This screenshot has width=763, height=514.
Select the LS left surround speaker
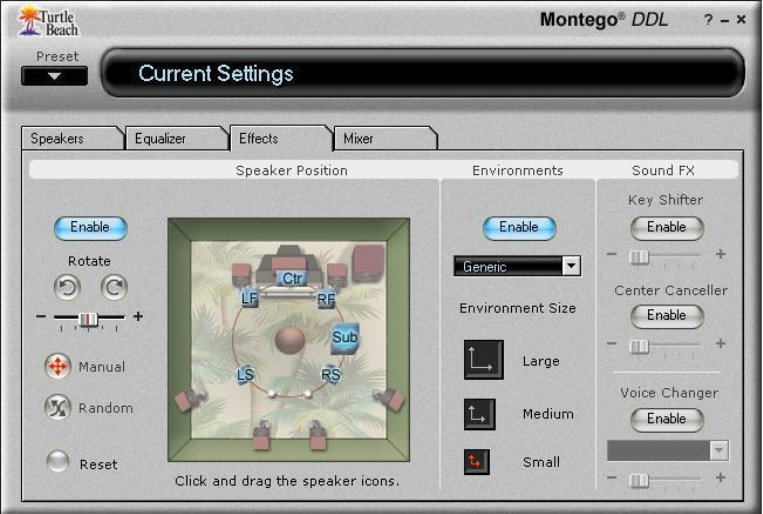[245, 374]
